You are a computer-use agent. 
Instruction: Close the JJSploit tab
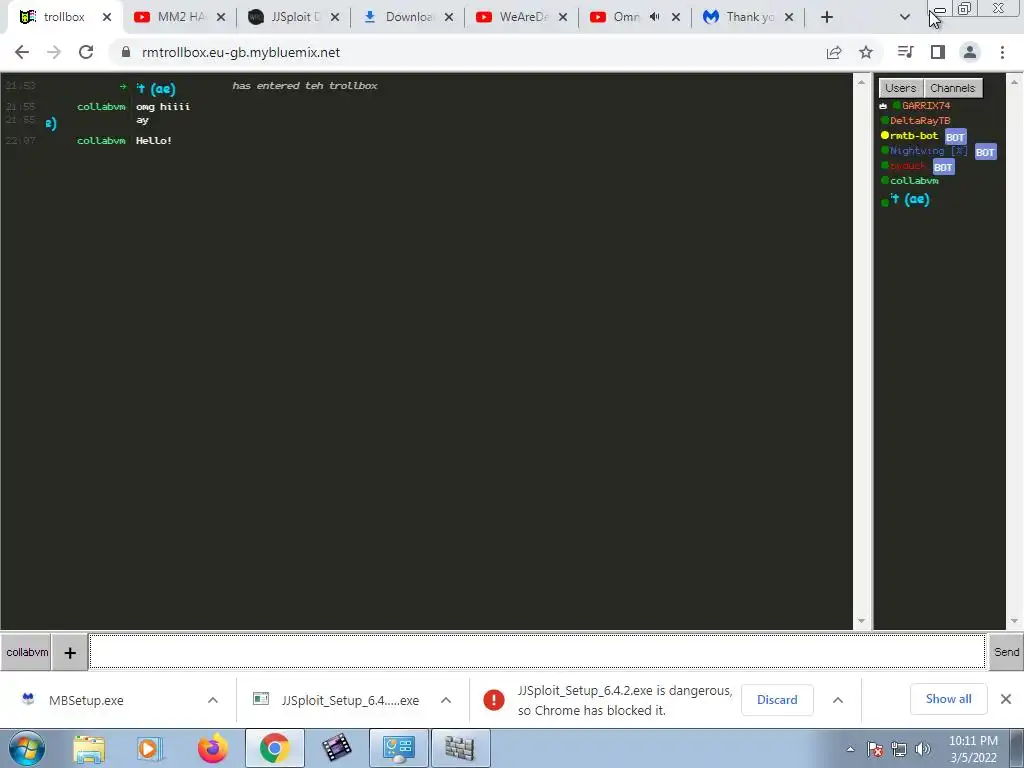point(335,17)
